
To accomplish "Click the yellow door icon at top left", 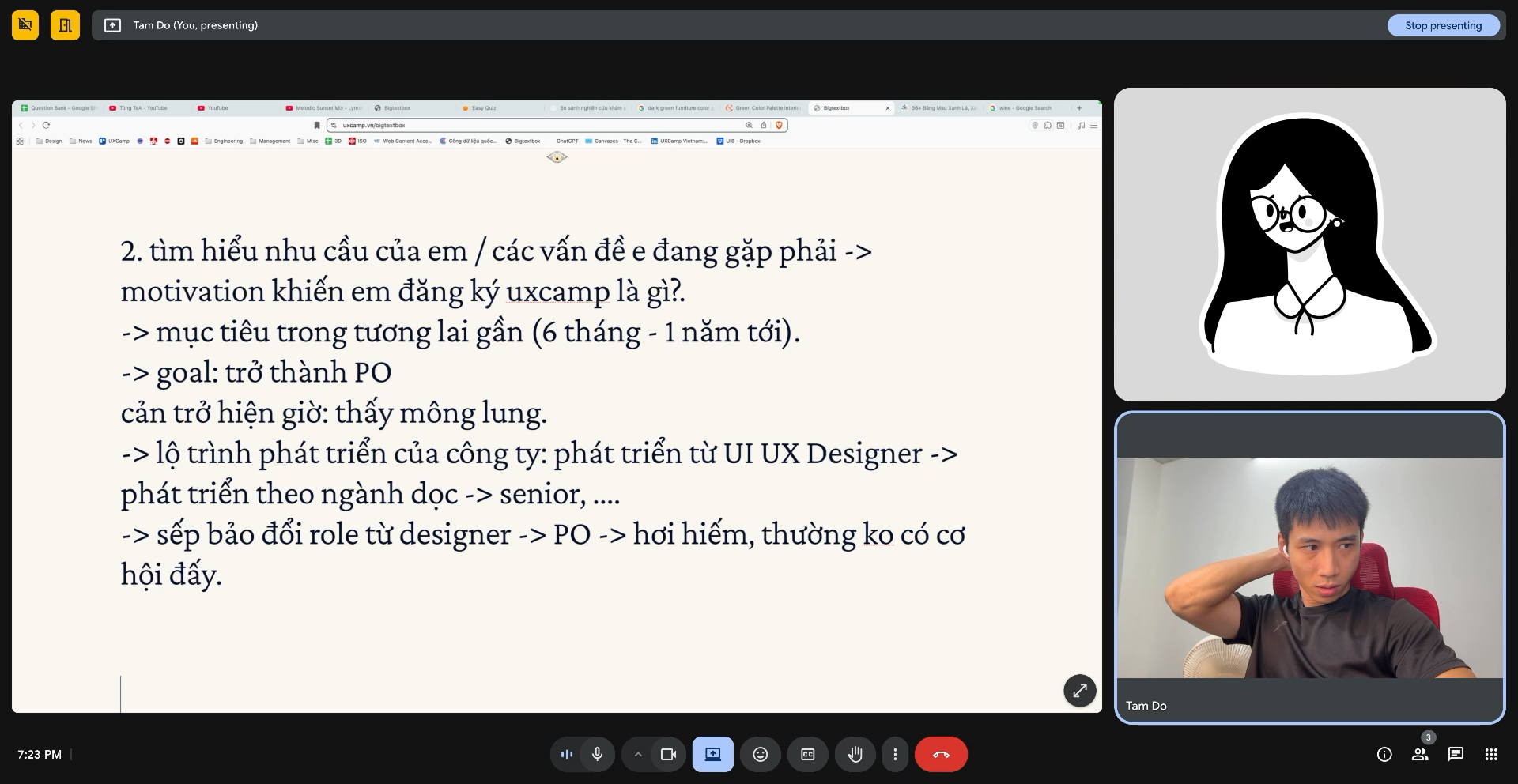I will [65, 25].
